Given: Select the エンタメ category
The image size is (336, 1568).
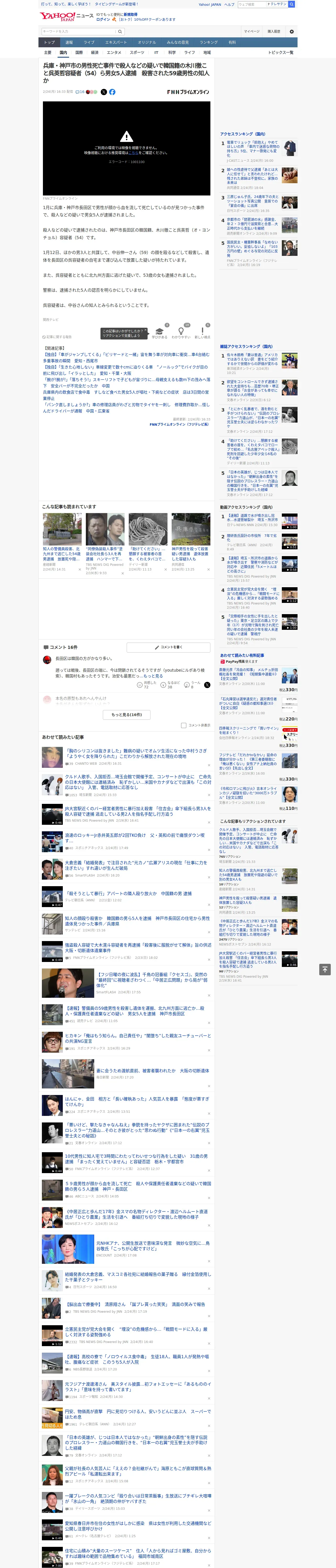Looking at the screenshot, I should tap(114, 52).
